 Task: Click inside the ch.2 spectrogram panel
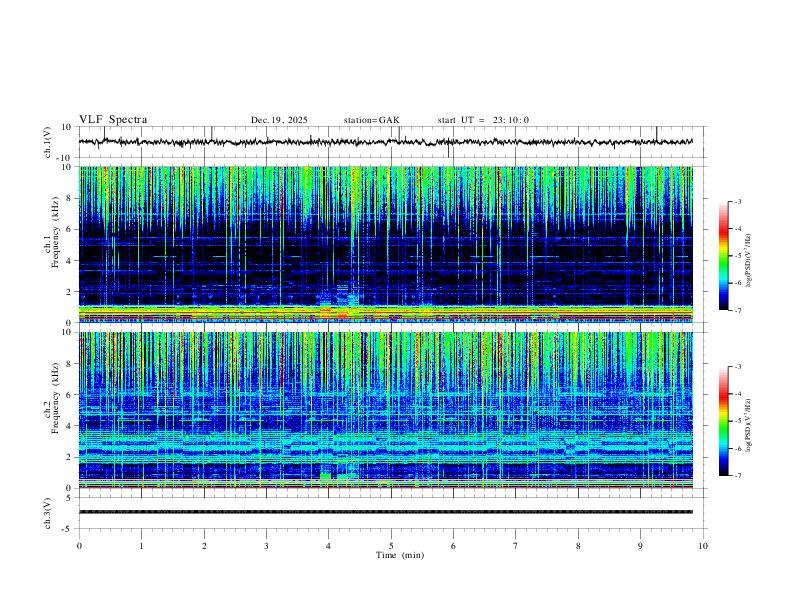click(x=385, y=410)
